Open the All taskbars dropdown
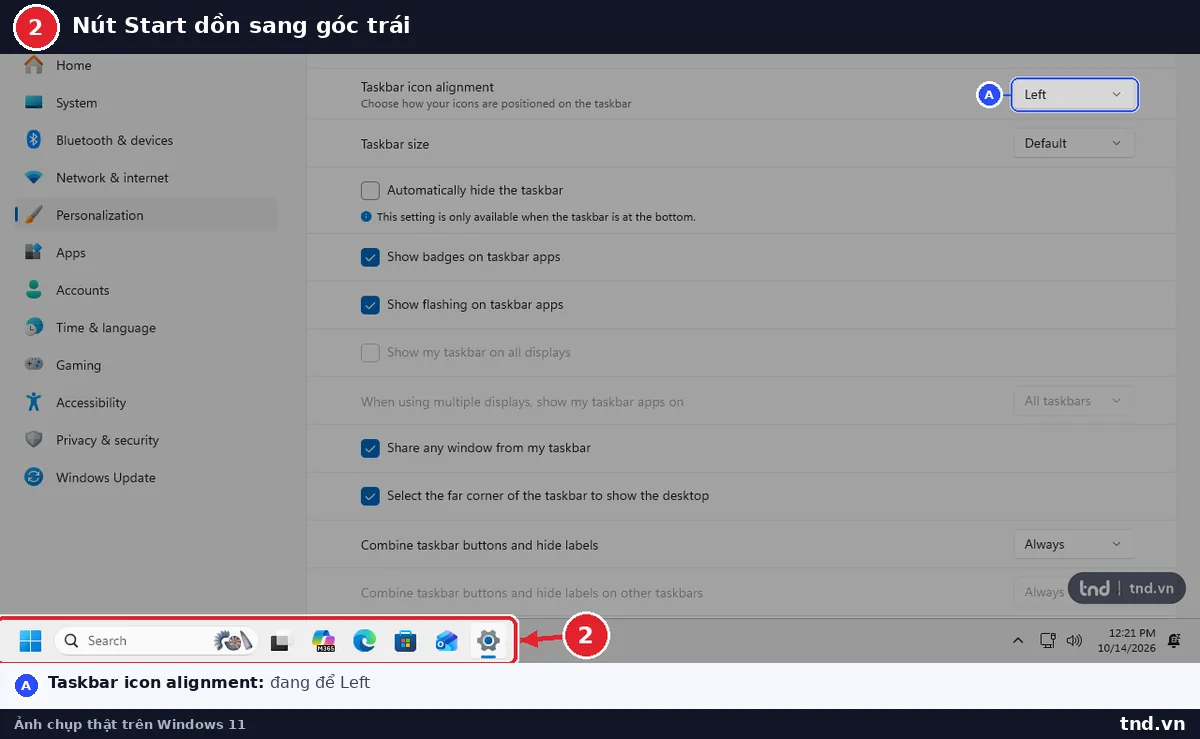Screen dimensions: 1200x739 point(1074,401)
